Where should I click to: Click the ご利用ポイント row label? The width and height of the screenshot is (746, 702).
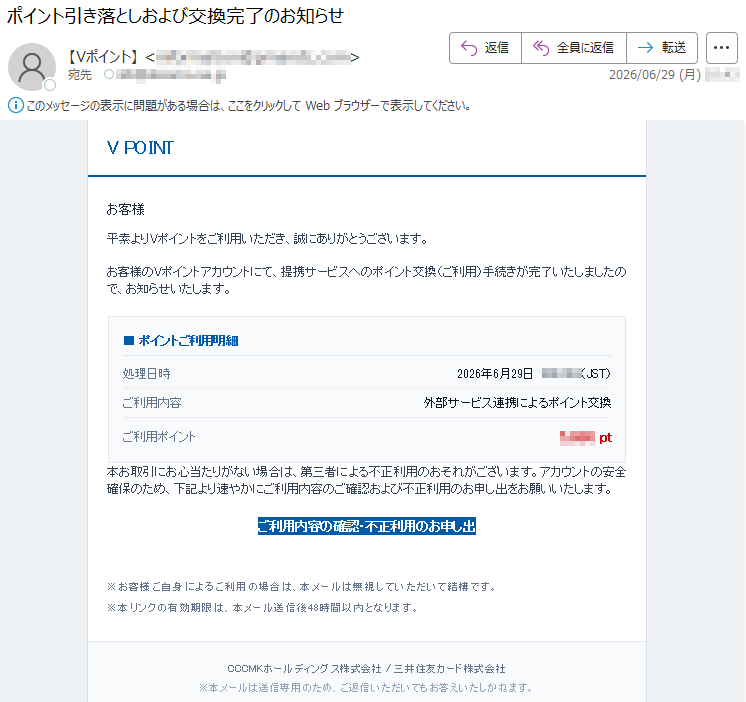[159, 437]
